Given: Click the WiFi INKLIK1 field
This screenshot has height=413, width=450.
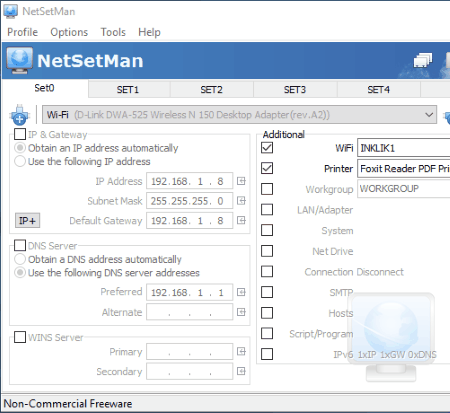Looking at the screenshot, I should 404,148.
